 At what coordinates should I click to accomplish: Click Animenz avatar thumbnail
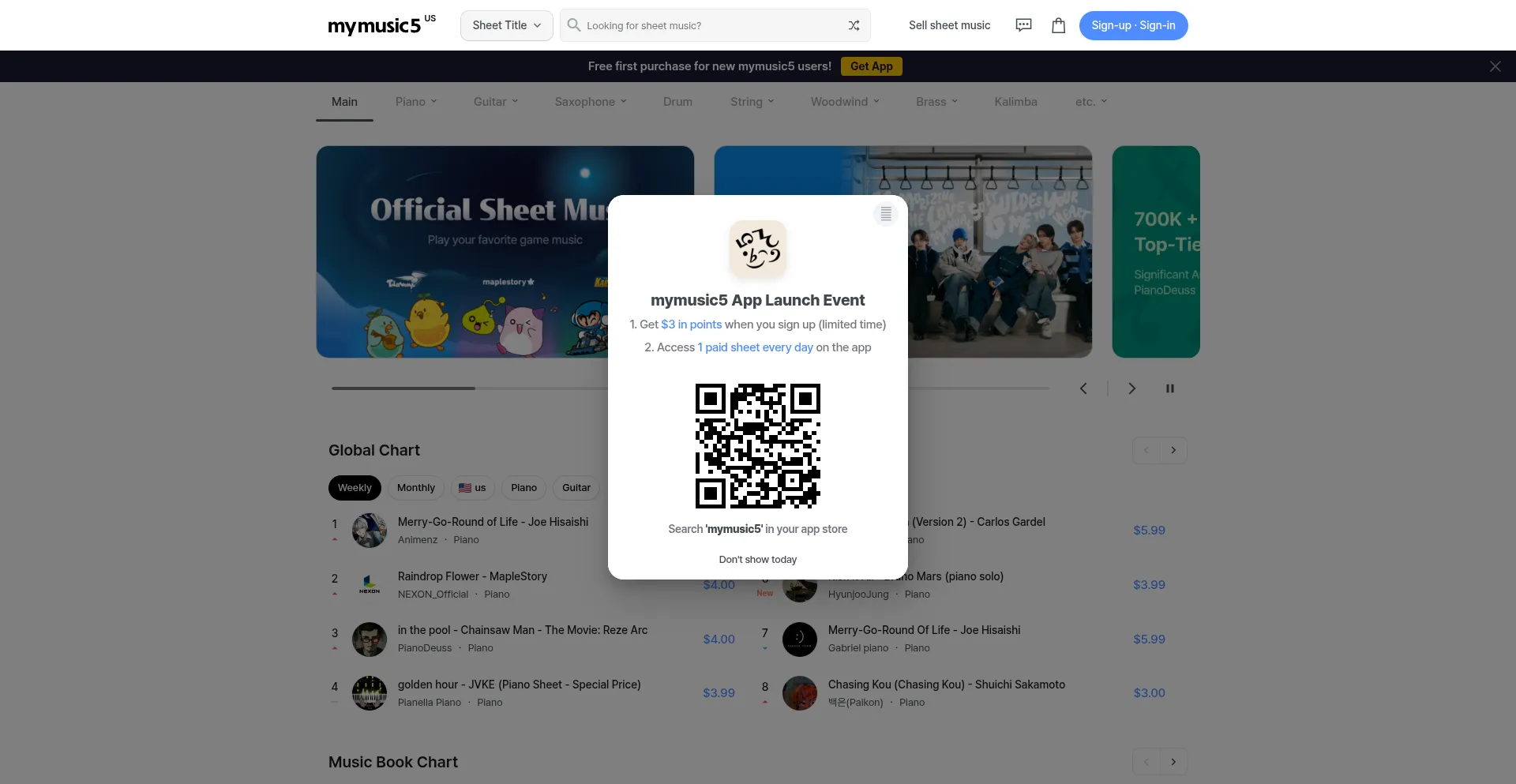[x=370, y=531]
